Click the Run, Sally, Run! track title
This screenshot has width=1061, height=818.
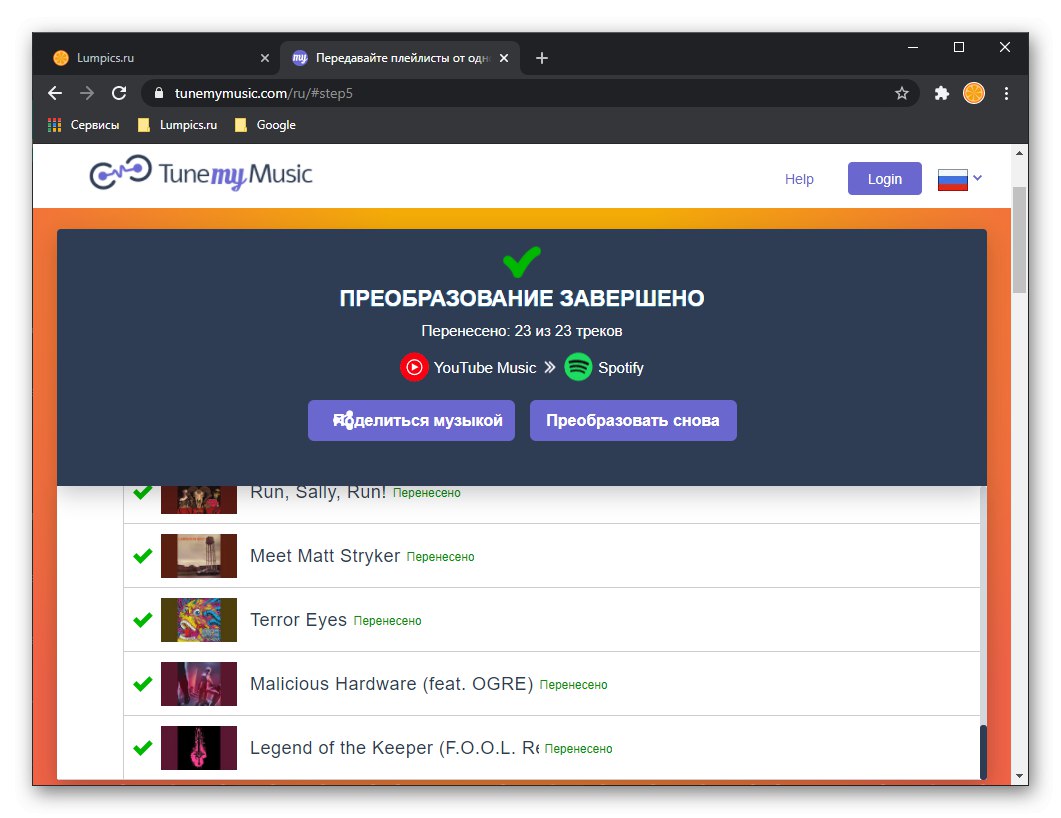click(318, 493)
